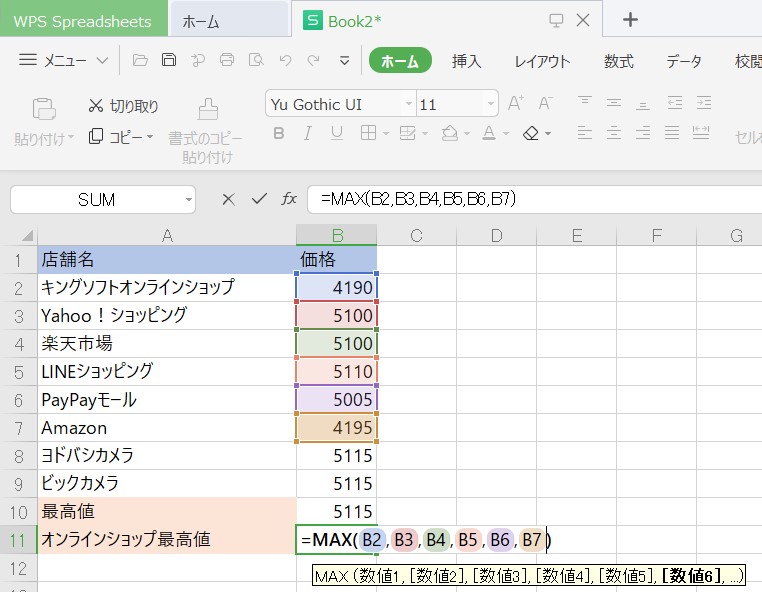Toggle bold formatting
The height and width of the screenshot is (592, 762).
(x=279, y=133)
